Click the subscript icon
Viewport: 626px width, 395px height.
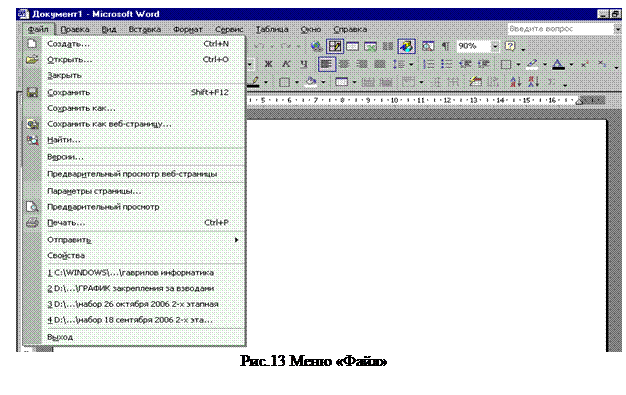(x=602, y=64)
